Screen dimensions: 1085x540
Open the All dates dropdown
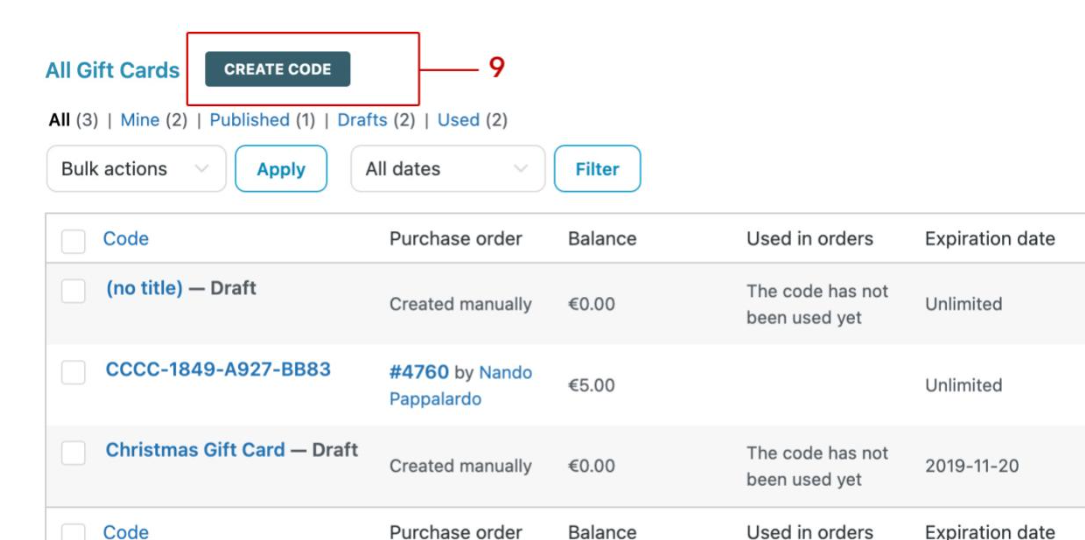point(448,168)
